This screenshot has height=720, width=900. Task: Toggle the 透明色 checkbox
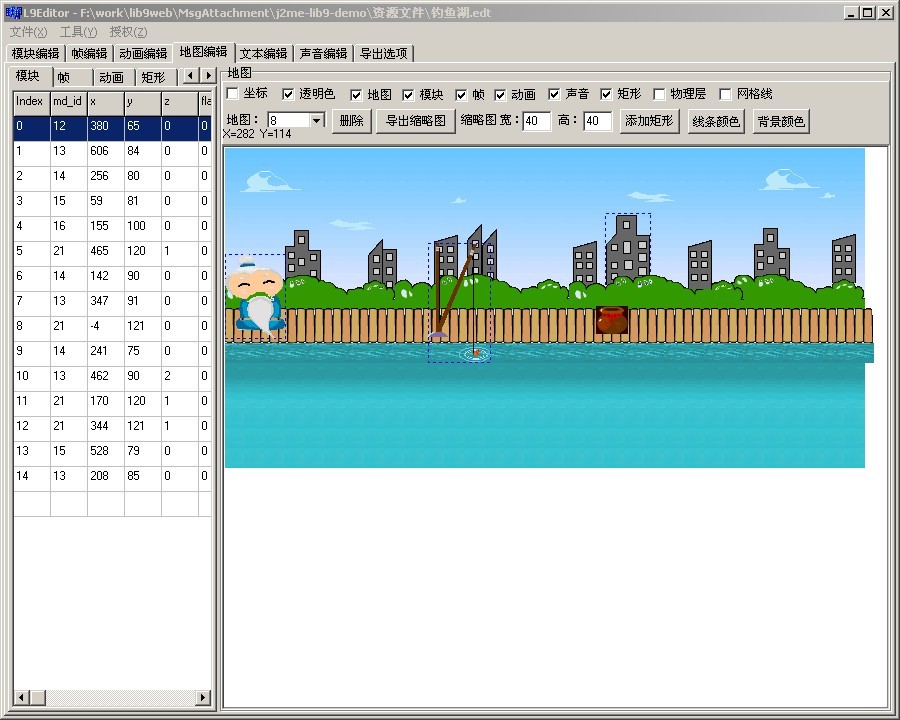288,94
